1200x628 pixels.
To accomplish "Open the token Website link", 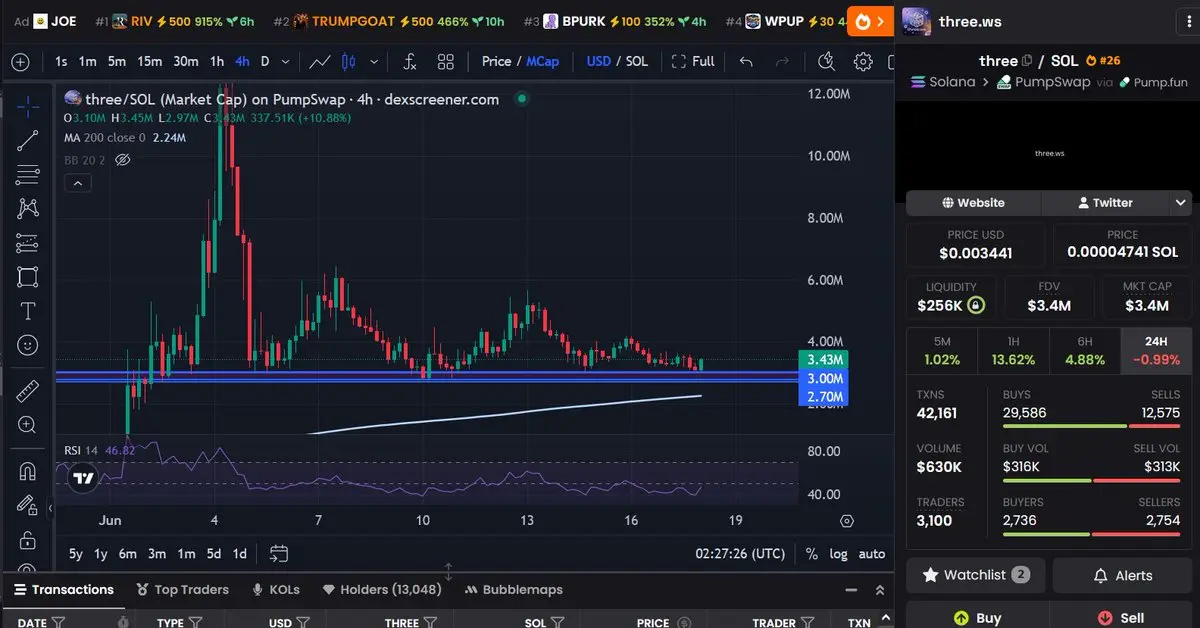I will pyautogui.click(x=973, y=203).
